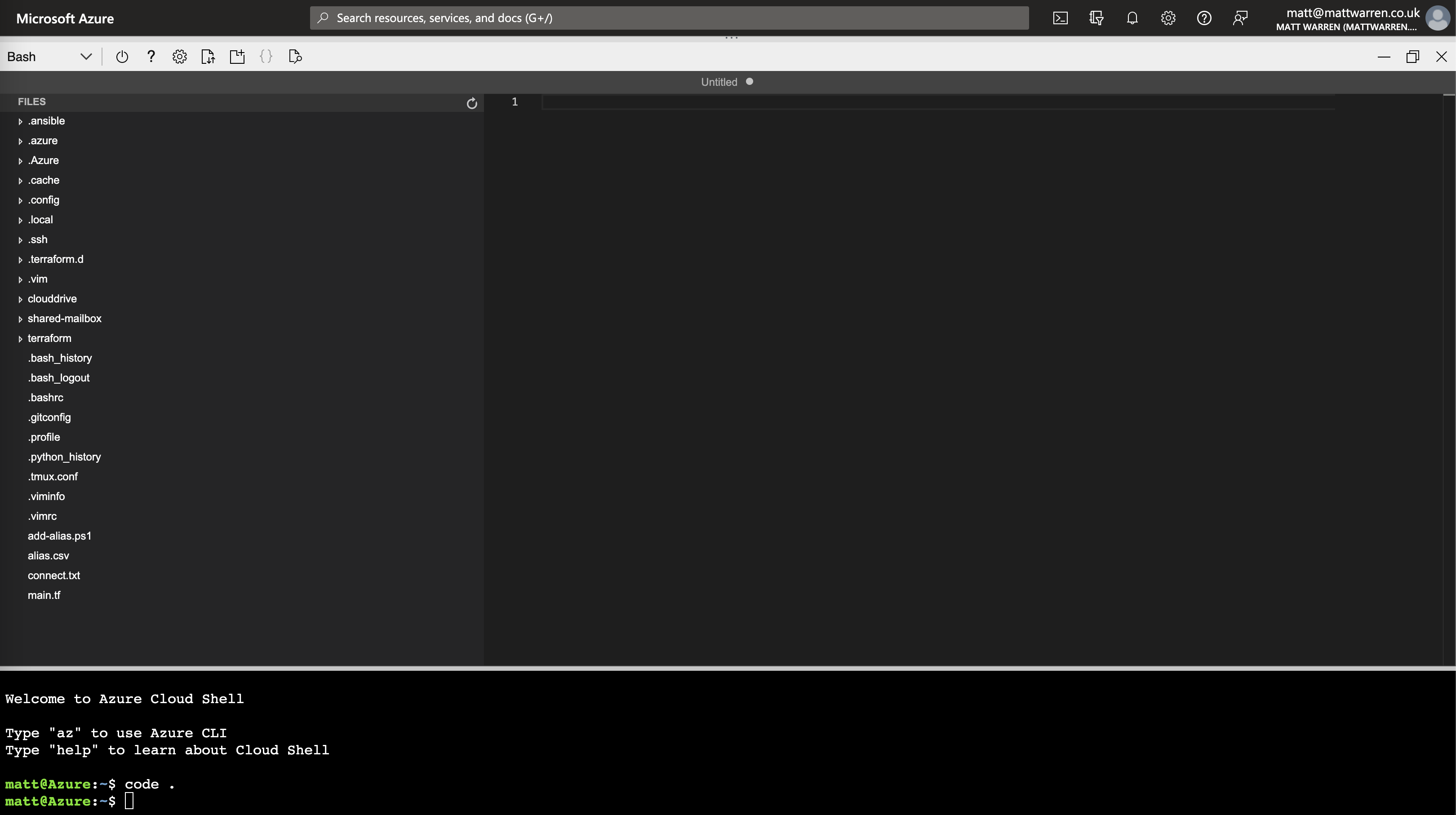Go to Microsoft Azure home link
Image resolution: width=1456 pixels, height=815 pixels.
pos(65,18)
